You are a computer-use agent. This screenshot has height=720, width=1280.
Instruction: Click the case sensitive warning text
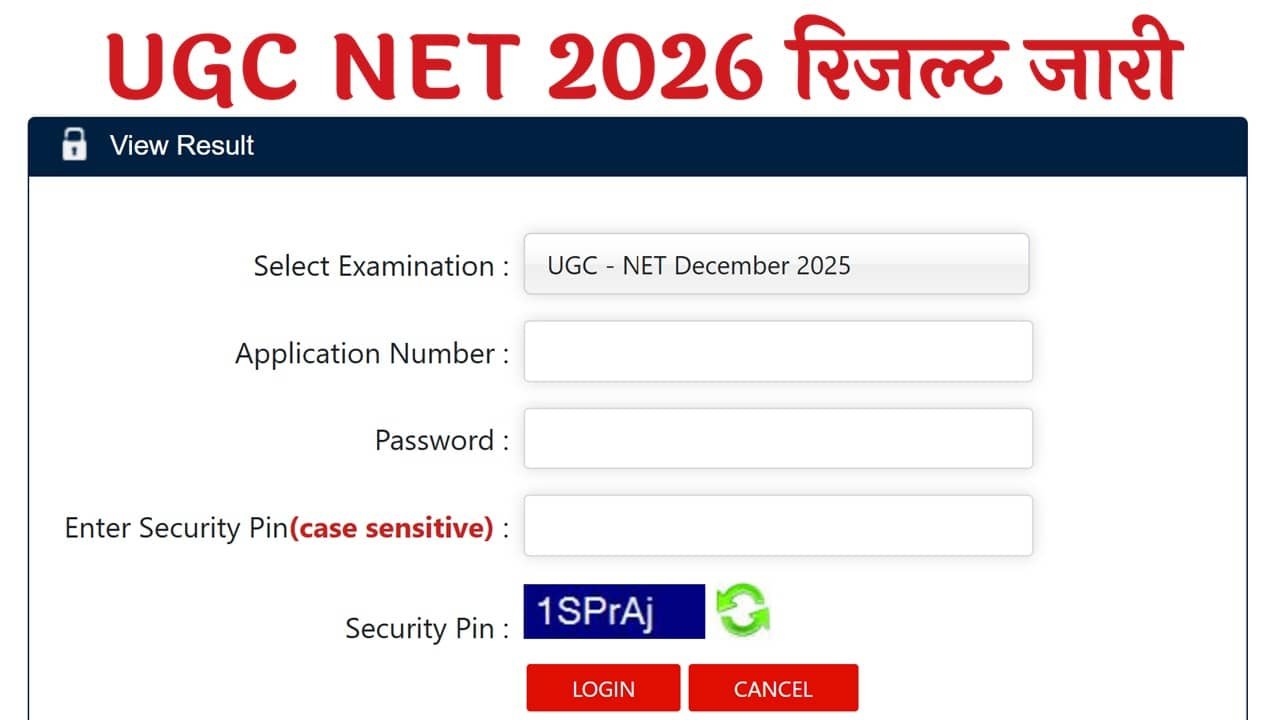(392, 528)
